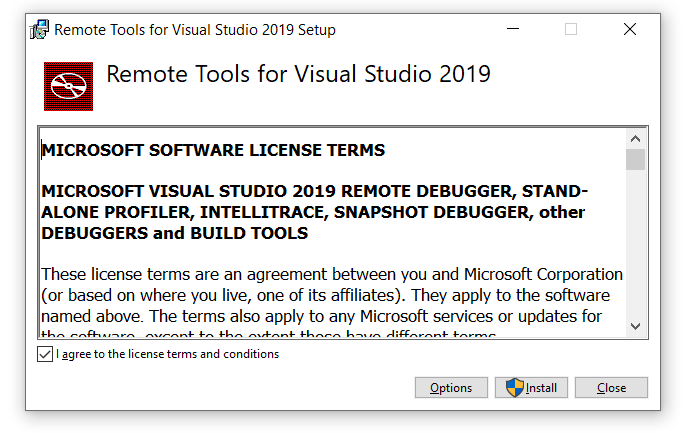Image resolution: width=685 pixels, height=433 pixels.
Task: Minimize the setup window
Action: click(513, 29)
